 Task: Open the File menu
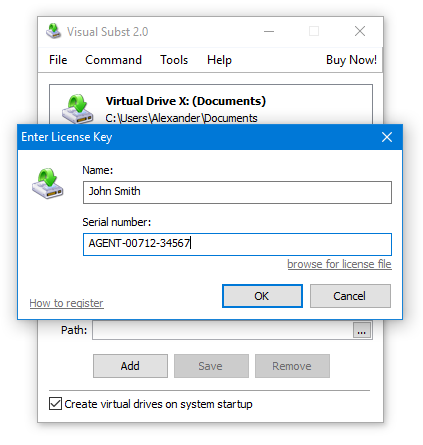coord(58,60)
